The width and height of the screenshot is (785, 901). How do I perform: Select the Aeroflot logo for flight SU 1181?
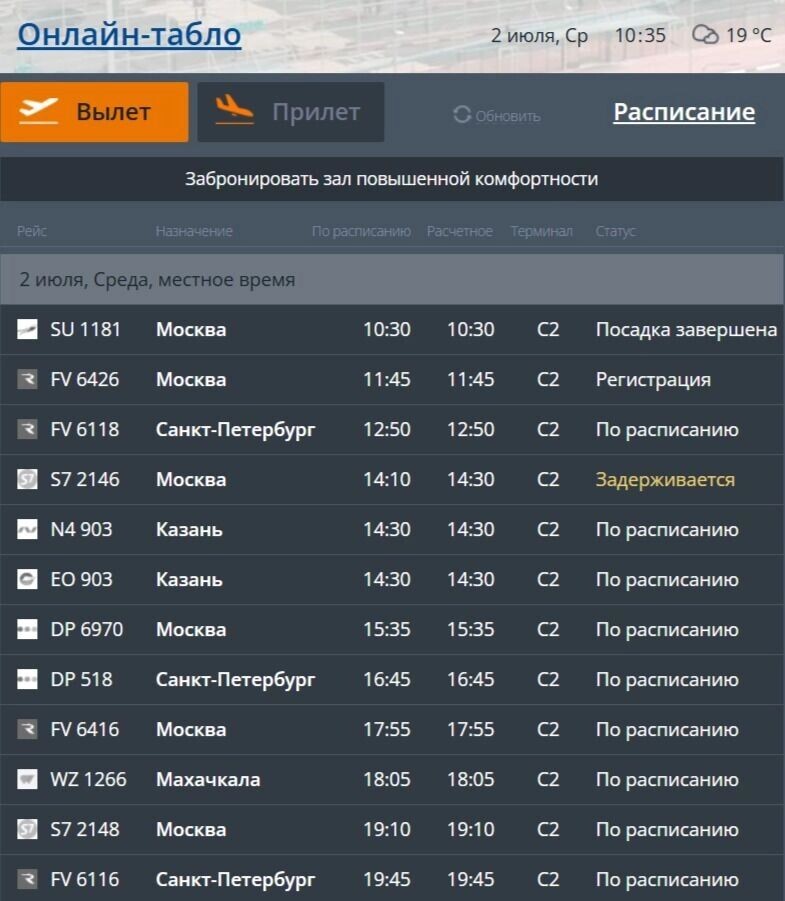click(27, 329)
